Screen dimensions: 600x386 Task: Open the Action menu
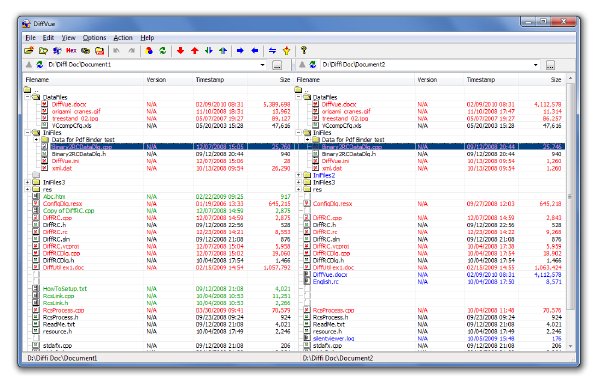123,37
